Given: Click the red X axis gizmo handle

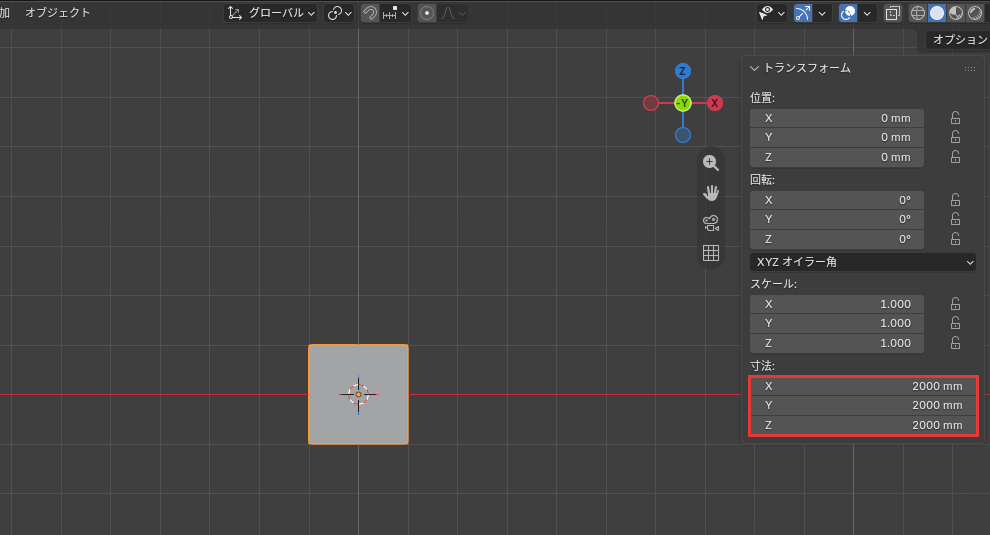Looking at the screenshot, I should click(x=715, y=103).
